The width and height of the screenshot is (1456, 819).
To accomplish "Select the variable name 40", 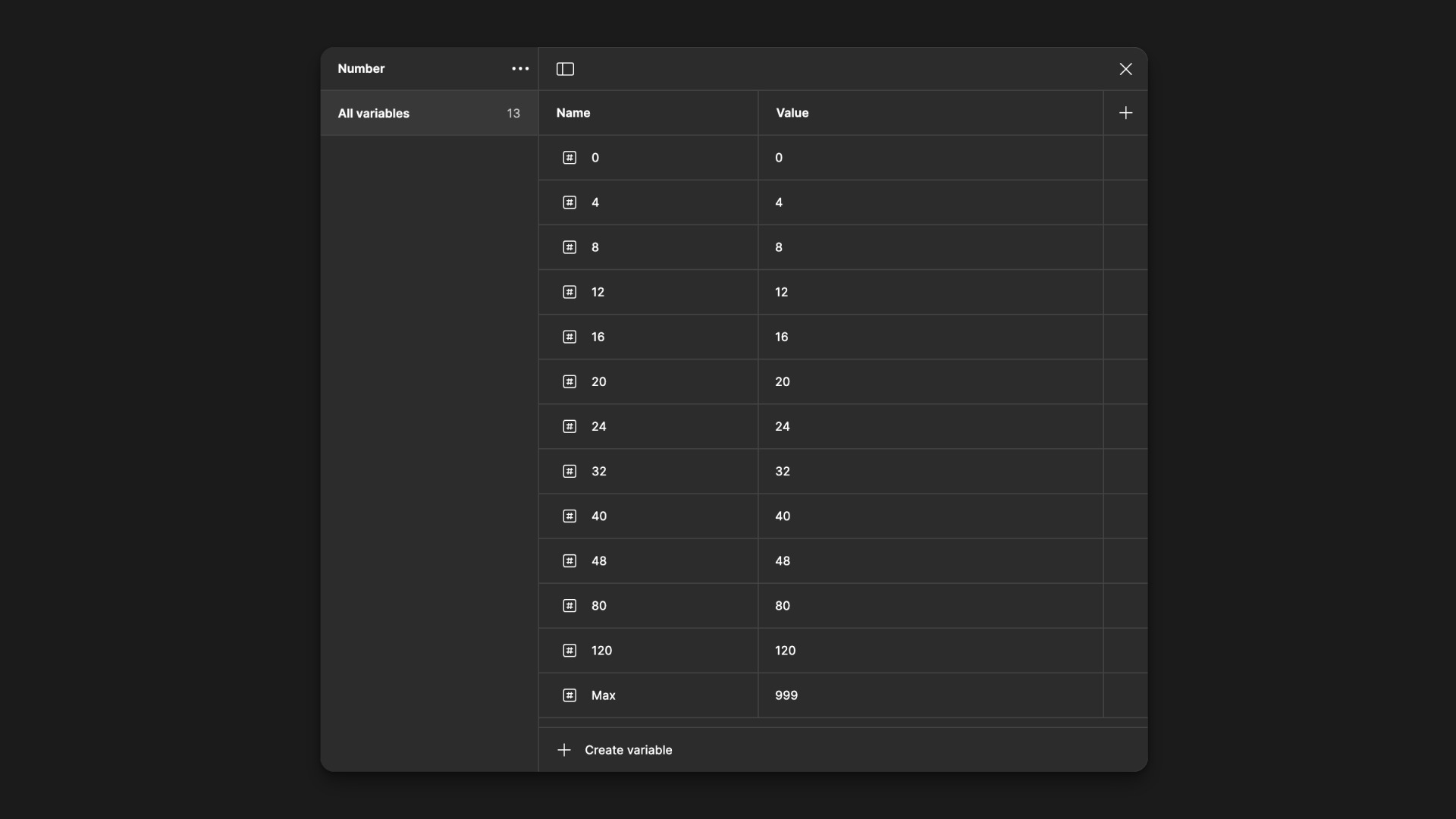I will 598,516.
